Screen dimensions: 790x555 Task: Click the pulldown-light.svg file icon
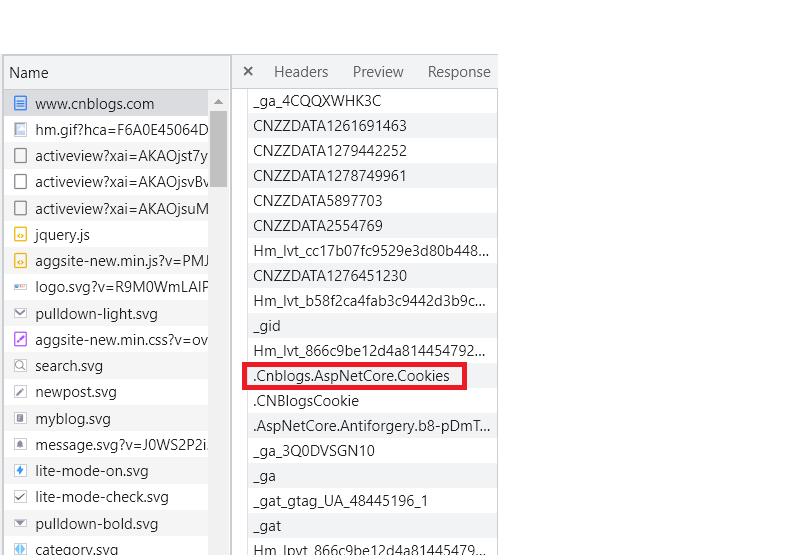20,313
